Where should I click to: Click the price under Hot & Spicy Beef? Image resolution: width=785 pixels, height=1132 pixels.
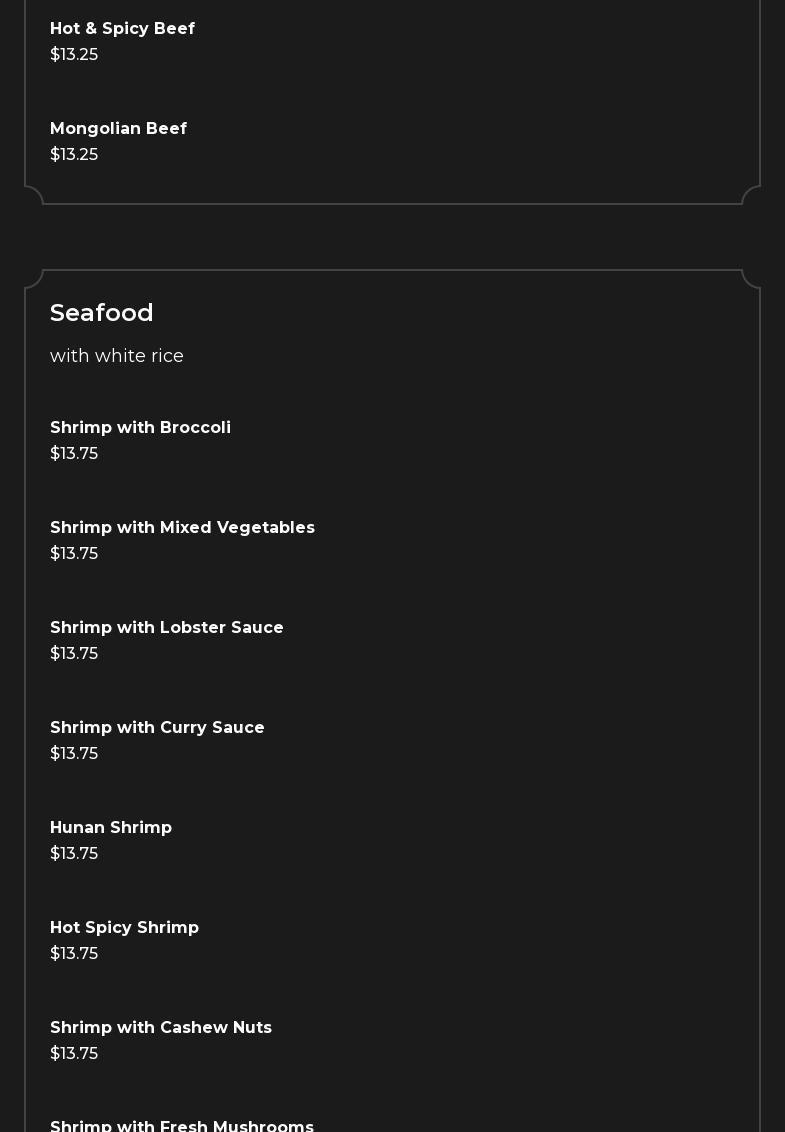pyautogui.click(x=74, y=55)
